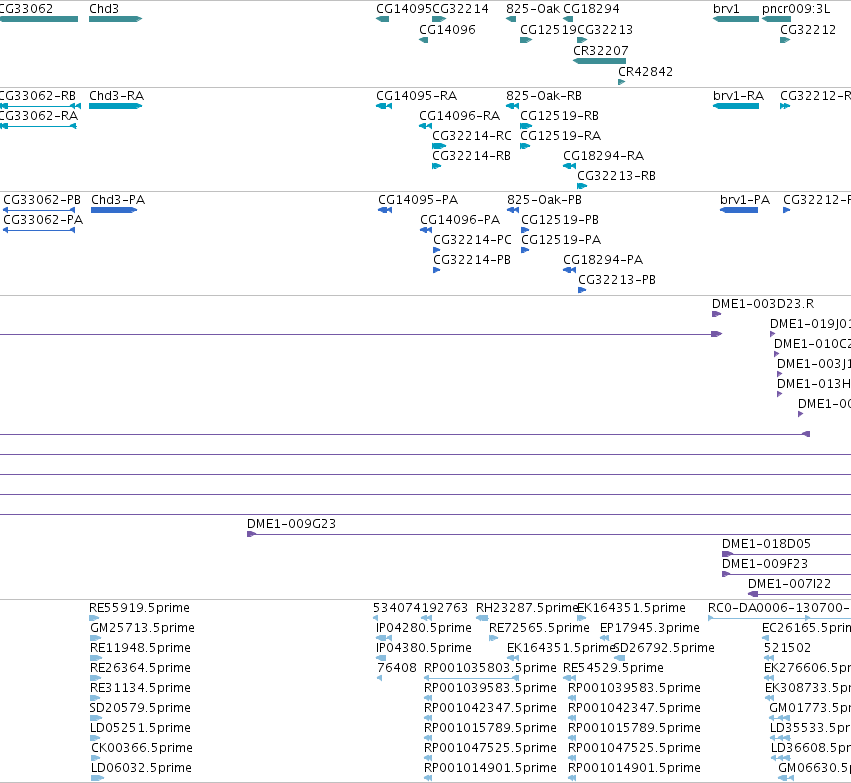Select the 'CG32214-RC' transcript label
This screenshot has height=783, width=851.
[x=472, y=136]
